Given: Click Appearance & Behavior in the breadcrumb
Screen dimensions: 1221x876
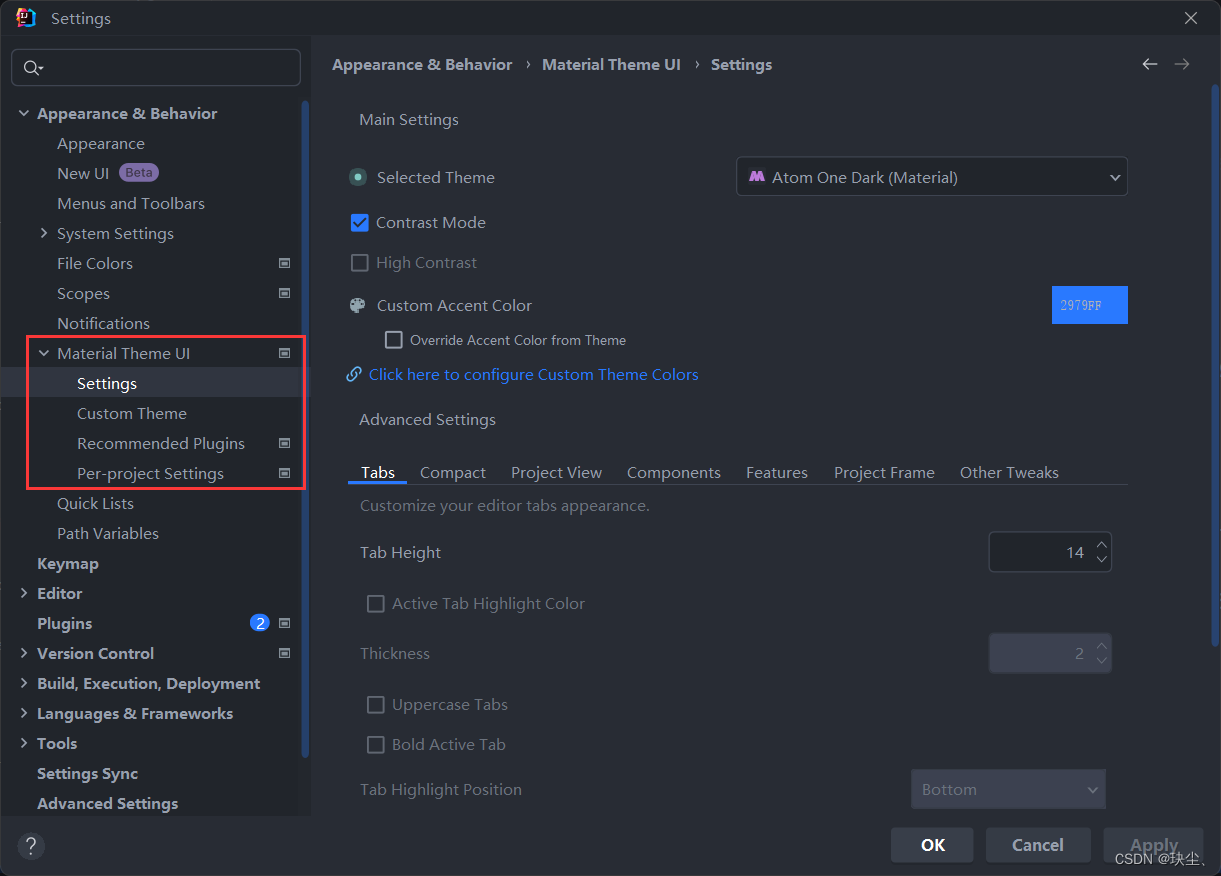Looking at the screenshot, I should [x=422, y=64].
